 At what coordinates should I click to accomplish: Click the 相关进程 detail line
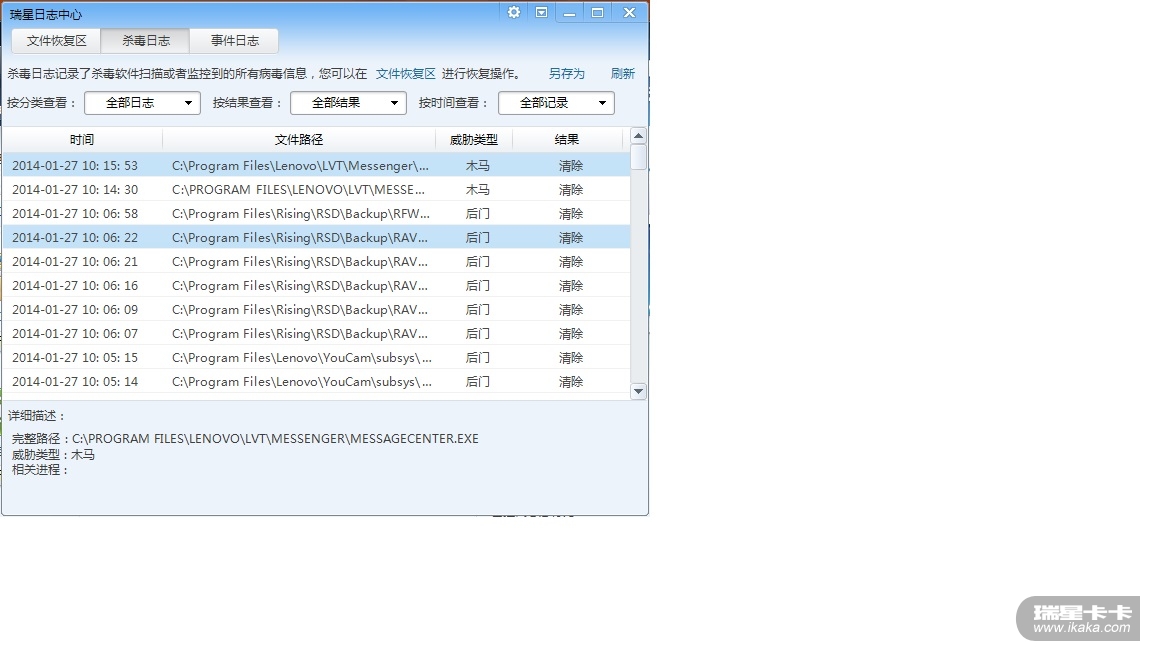pyautogui.click(x=40, y=469)
